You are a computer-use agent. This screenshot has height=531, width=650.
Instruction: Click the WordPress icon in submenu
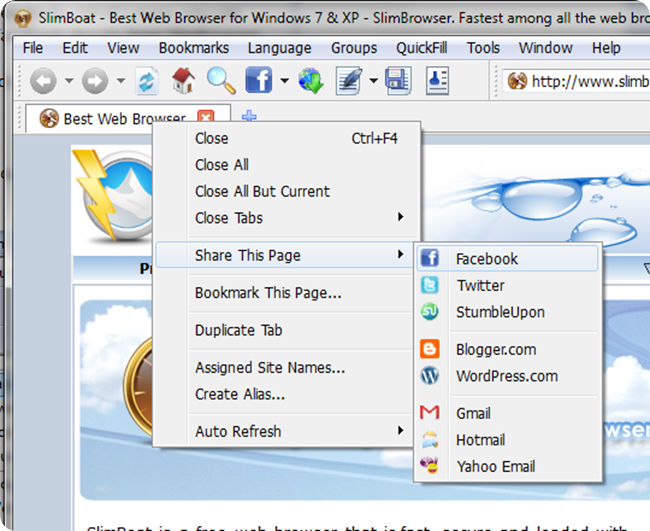click(x=430, y=376)
